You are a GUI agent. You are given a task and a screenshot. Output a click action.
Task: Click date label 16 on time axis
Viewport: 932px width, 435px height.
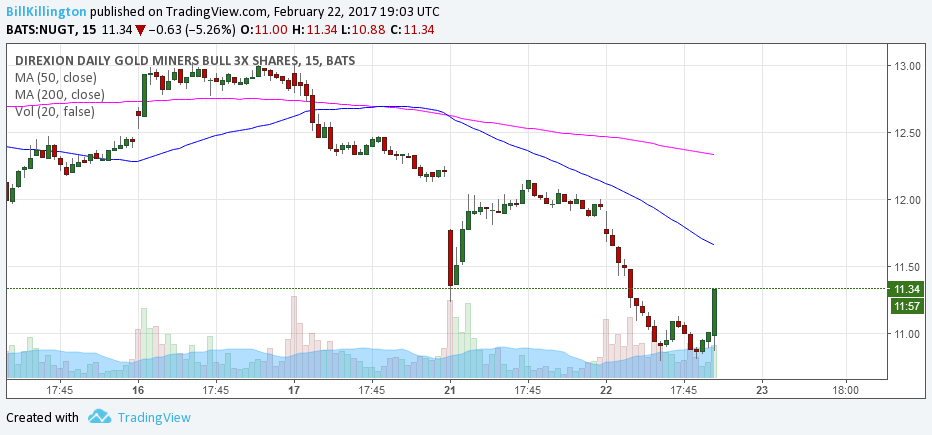point(138,390)
